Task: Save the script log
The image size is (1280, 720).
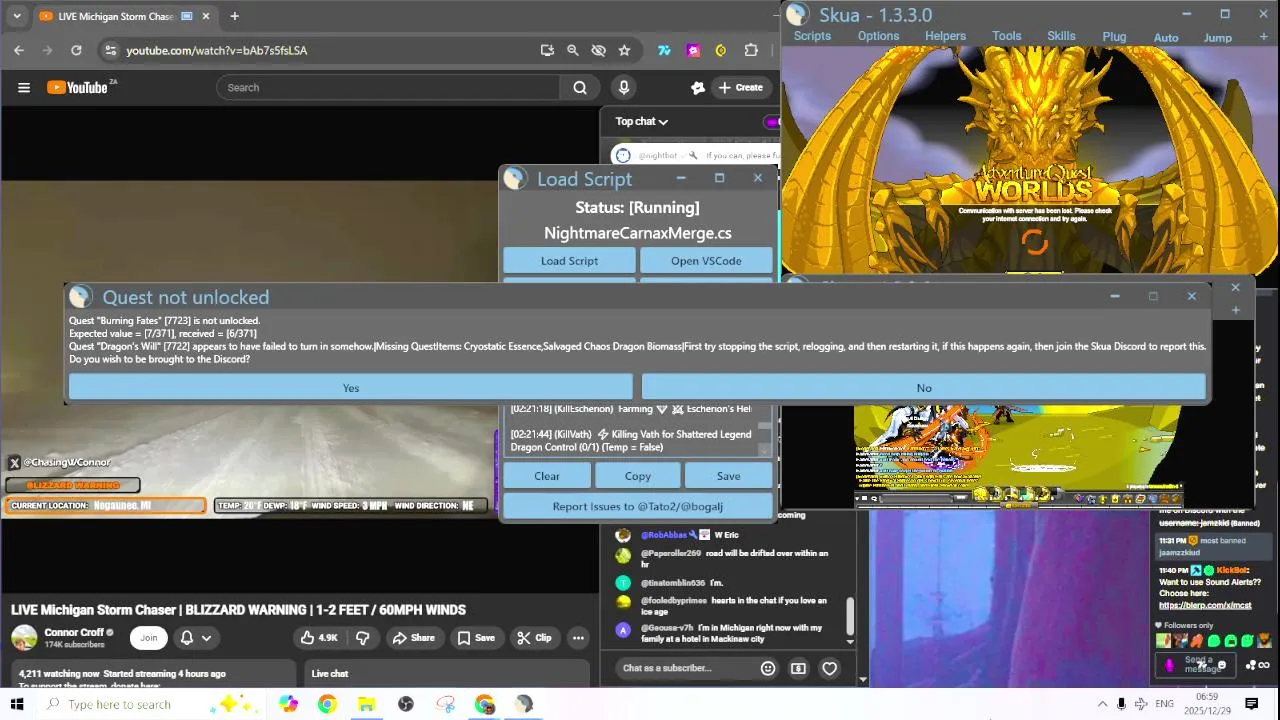Action: (728, 476)
